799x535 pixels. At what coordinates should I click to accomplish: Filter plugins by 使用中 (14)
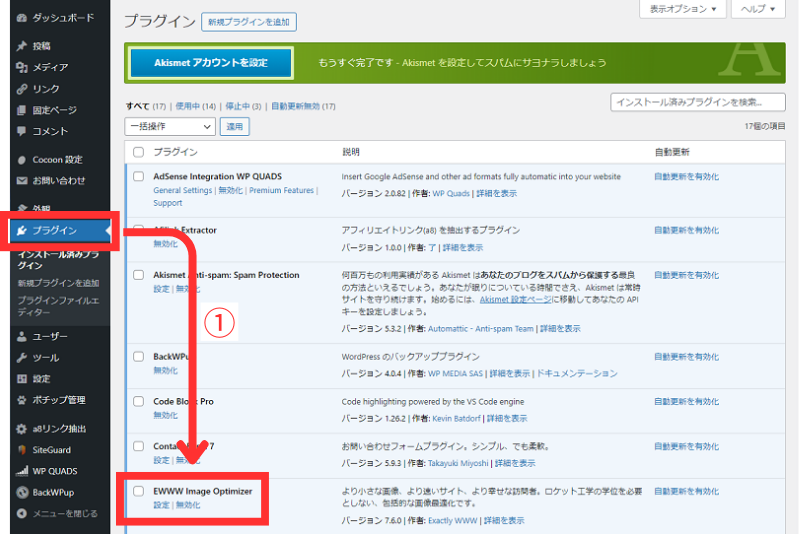pos(196,106)
